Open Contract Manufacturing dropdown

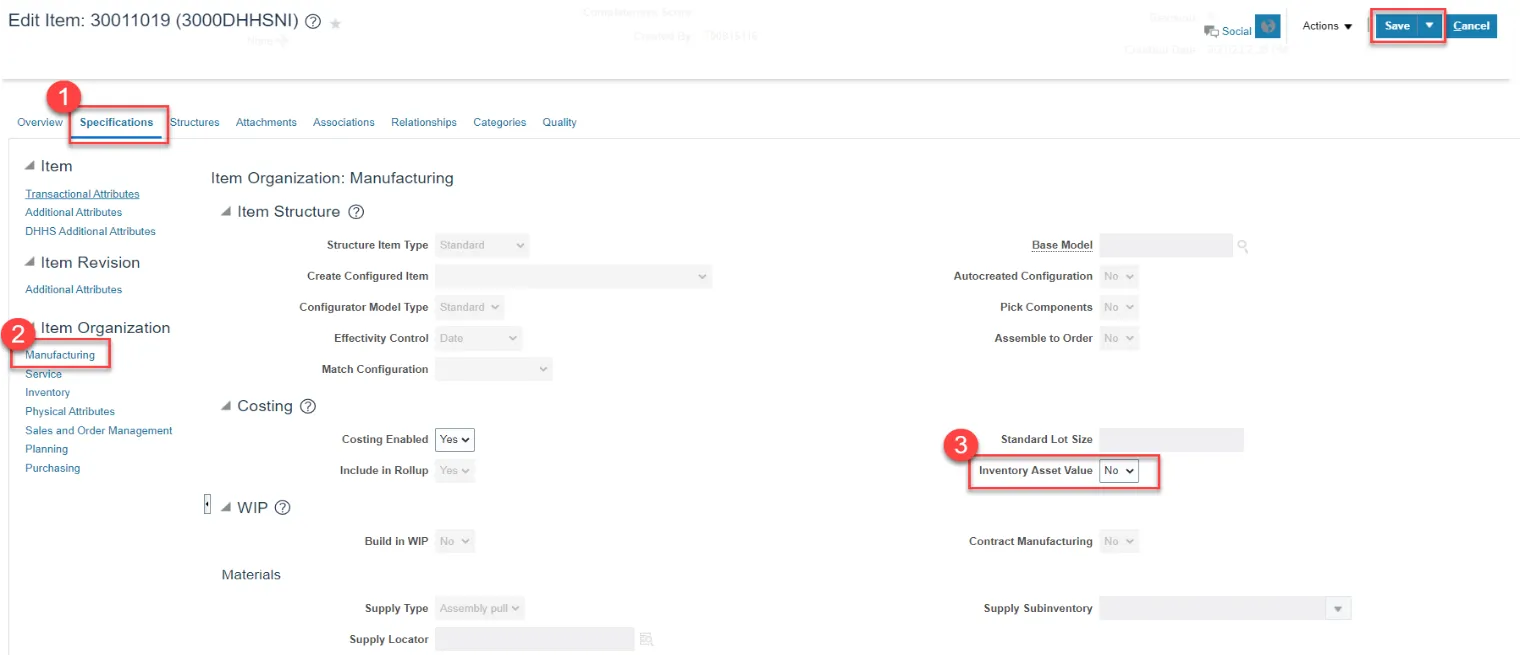click(x=1119, y=541)
